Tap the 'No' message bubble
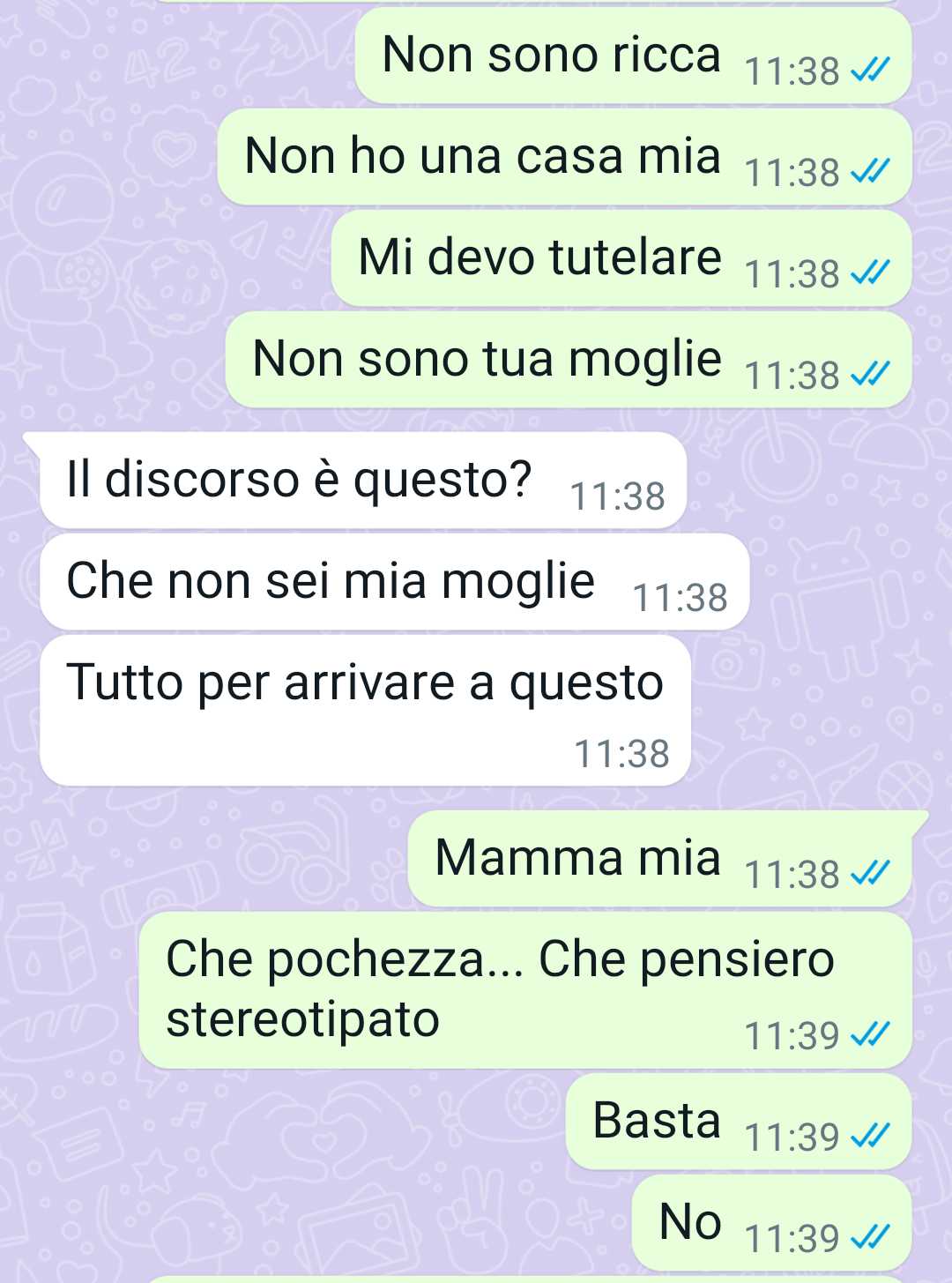 pyautogui.click(x=771, y=1223)
